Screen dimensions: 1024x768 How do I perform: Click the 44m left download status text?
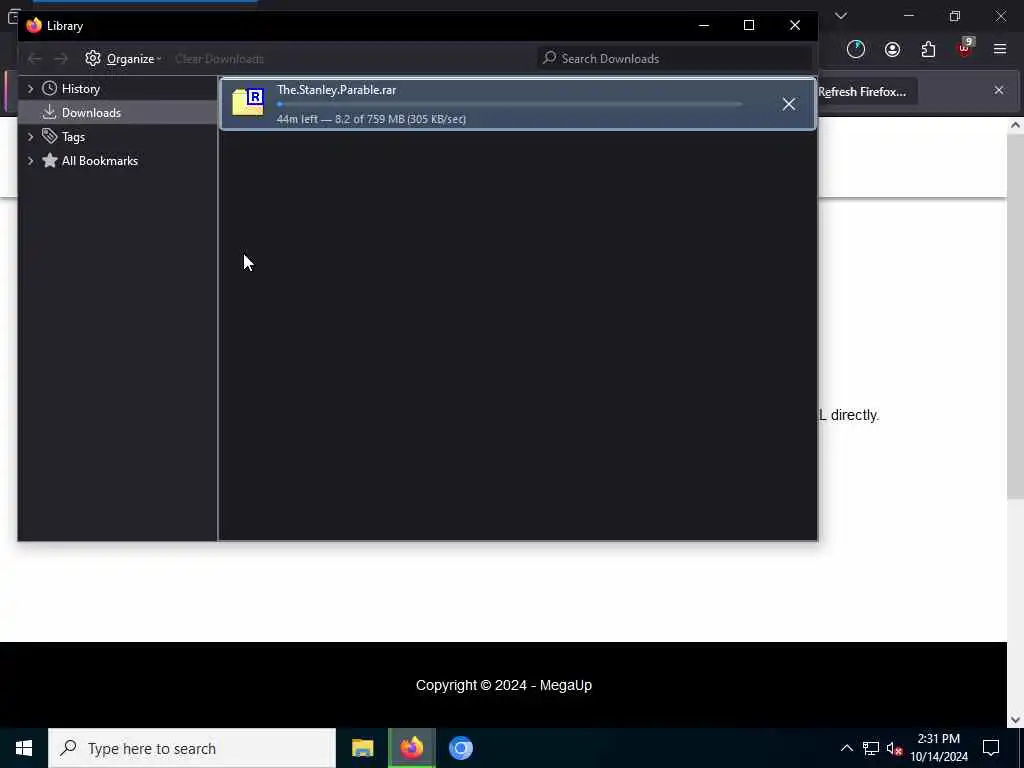pos(372,119)
